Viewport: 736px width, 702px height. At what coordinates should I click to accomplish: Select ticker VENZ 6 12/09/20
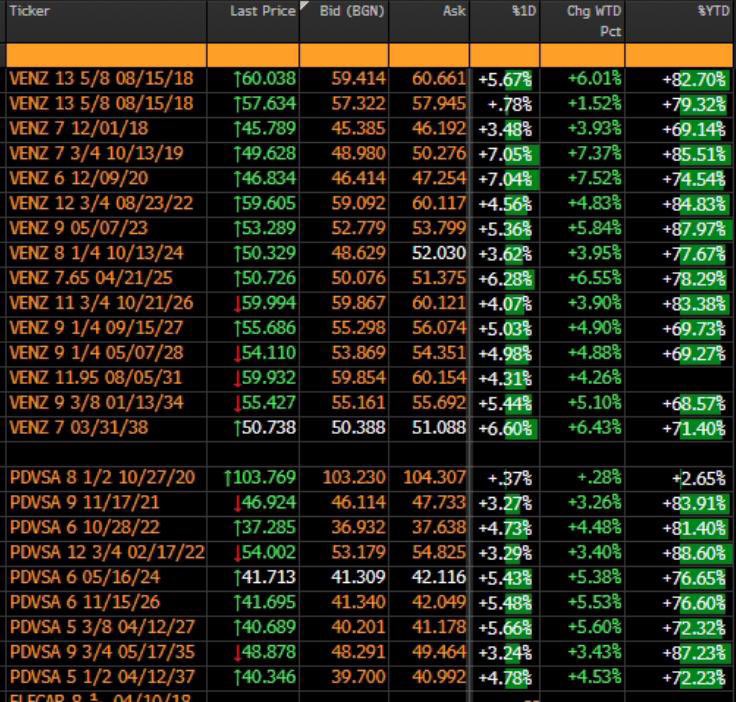coord(78,178)
